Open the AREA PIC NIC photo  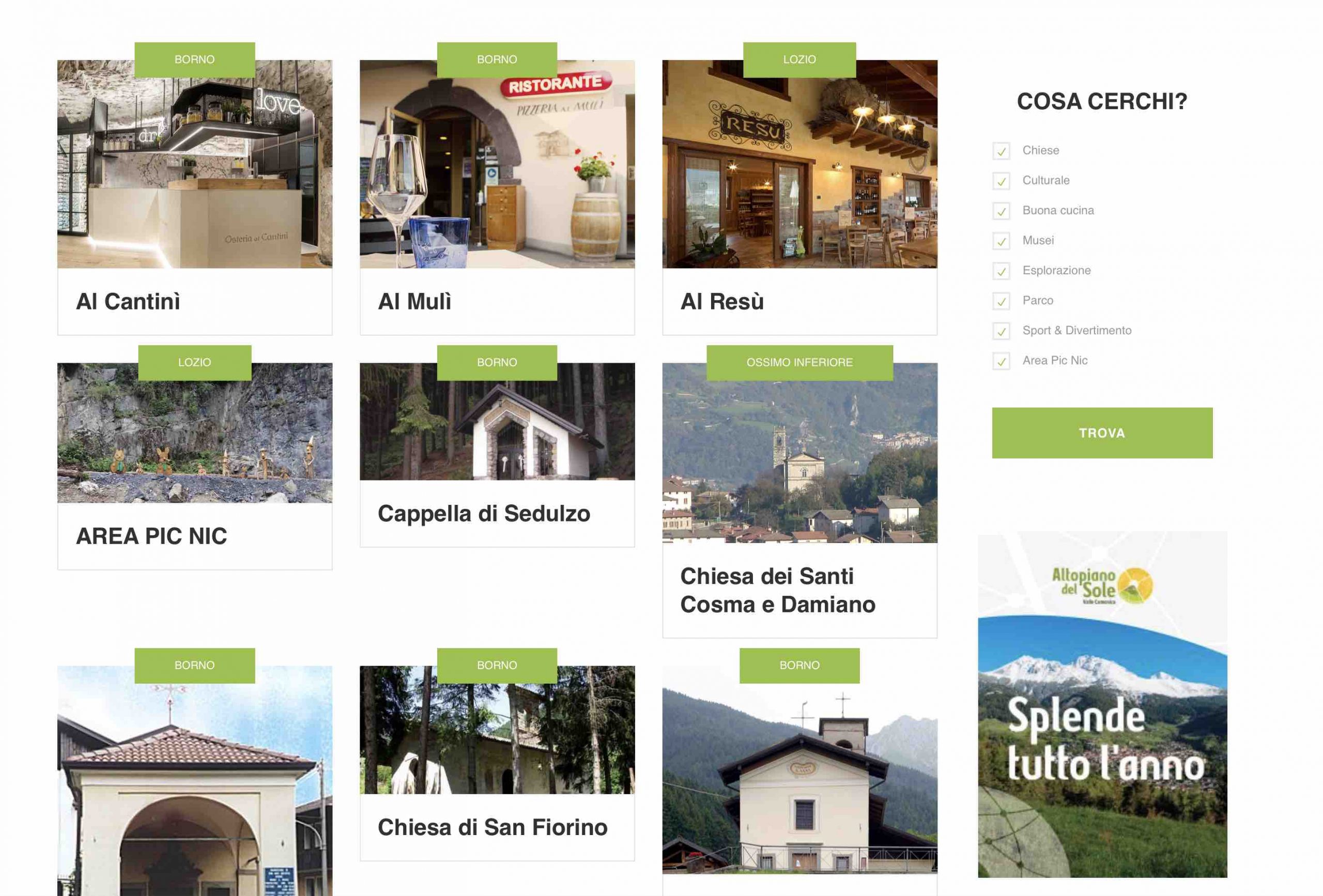tap(195, 432)
